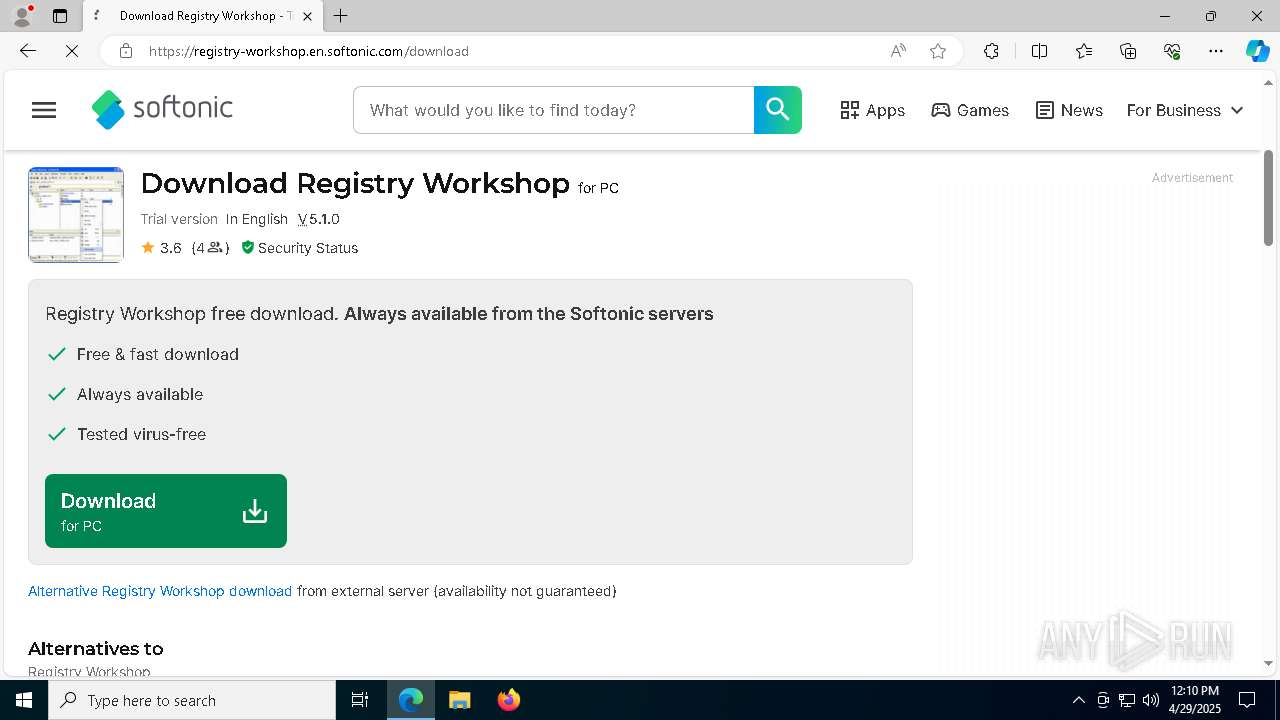The image size is (1280, 720).
Task: Toggle Read aloud in address bar
Action: (898, 51)
